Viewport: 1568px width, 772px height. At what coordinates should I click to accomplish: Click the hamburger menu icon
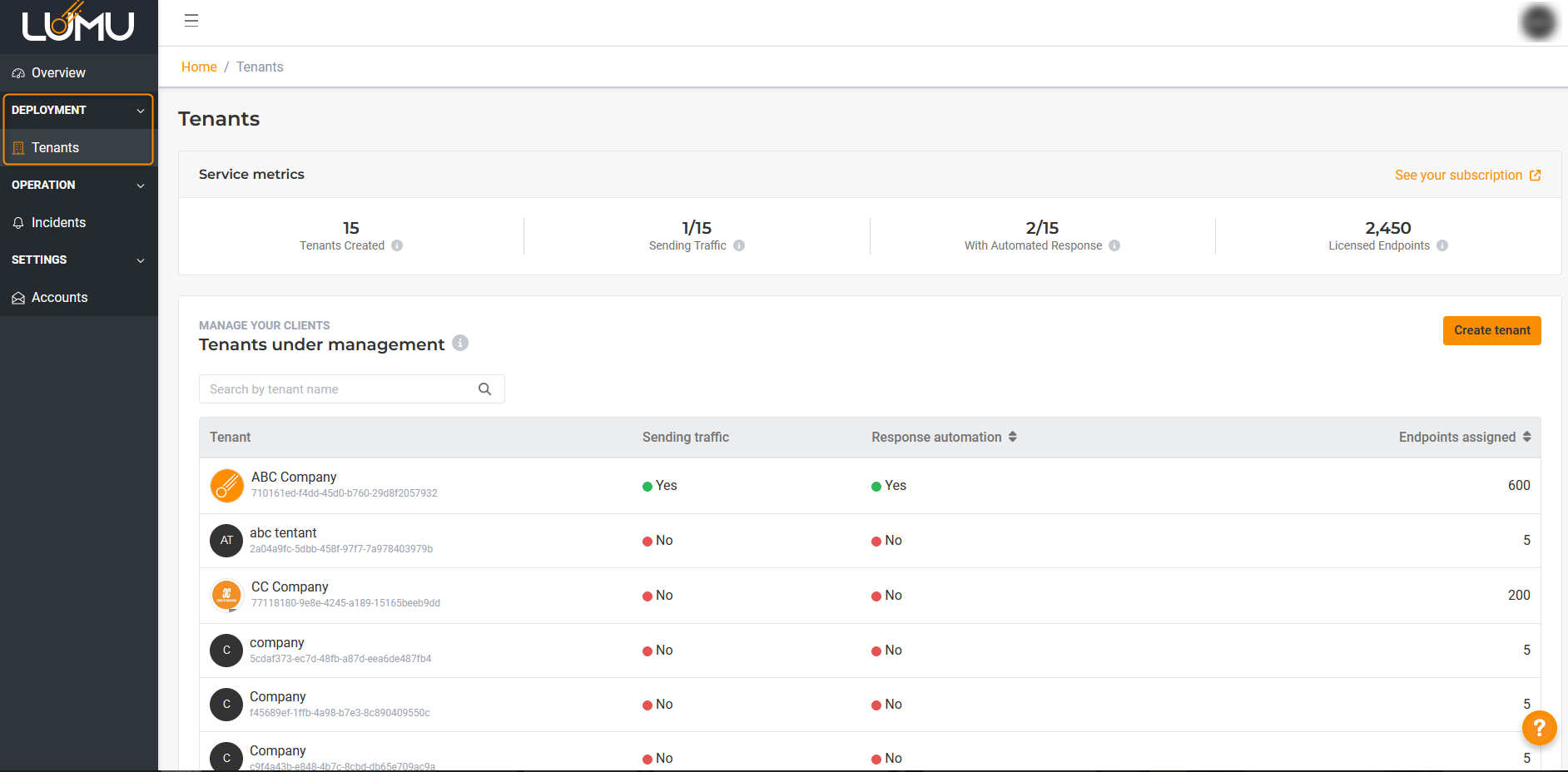tap(191, 21)
